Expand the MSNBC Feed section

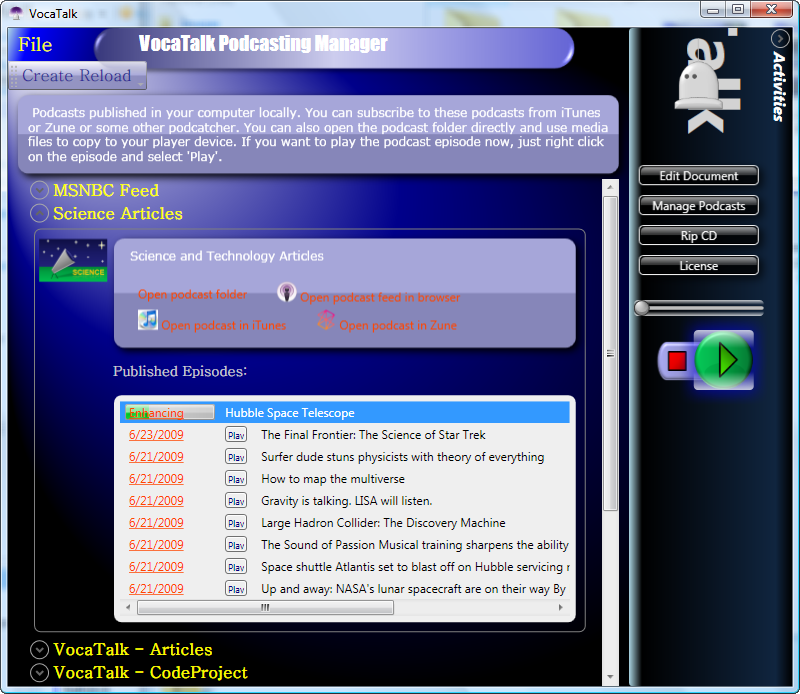coord(39,190)
